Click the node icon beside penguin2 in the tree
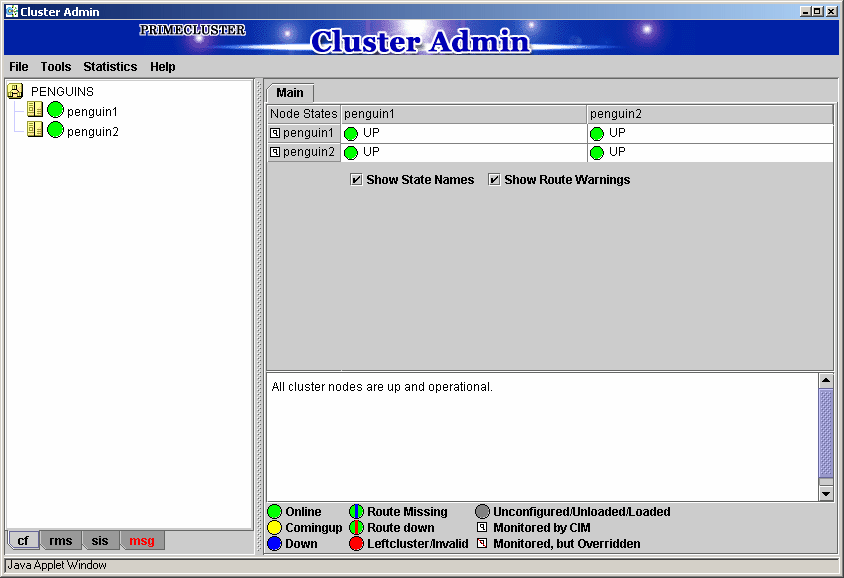 [x=34, y=129]
